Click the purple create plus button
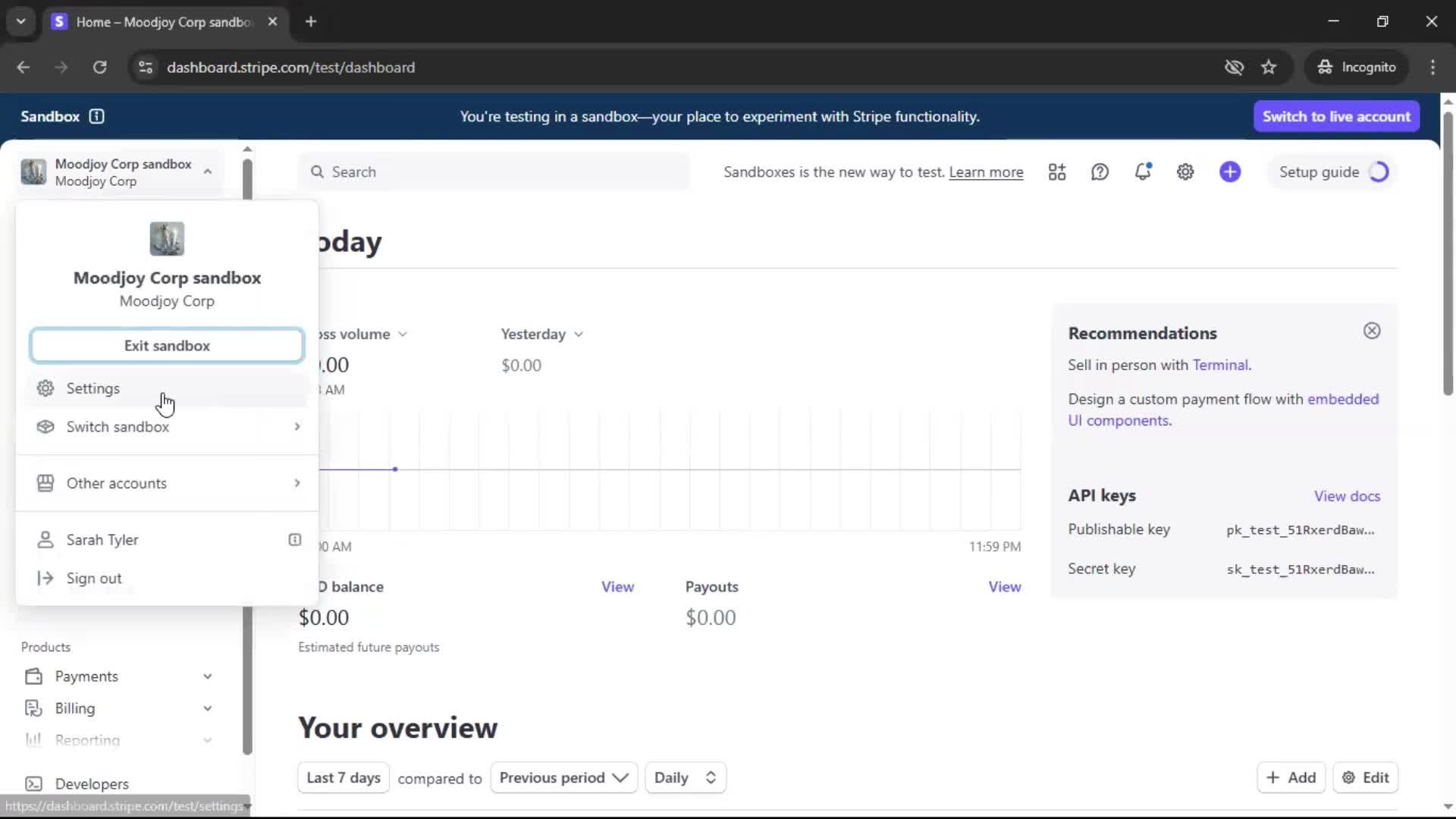Viewport: 1456px width, 819px height. (x=1230, y=172)
